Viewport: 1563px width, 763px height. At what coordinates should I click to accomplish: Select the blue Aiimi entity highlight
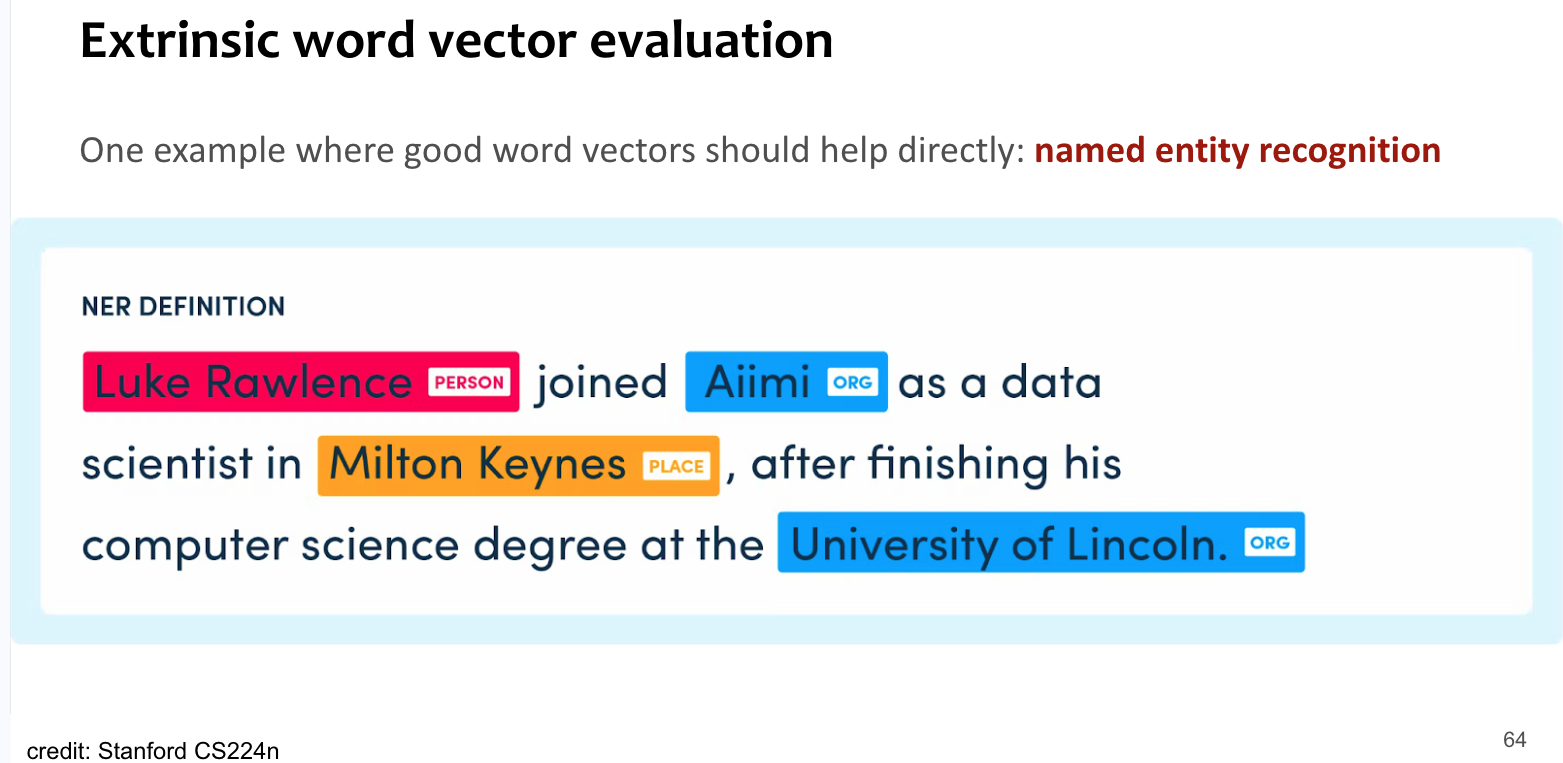(x=756, y=382)
